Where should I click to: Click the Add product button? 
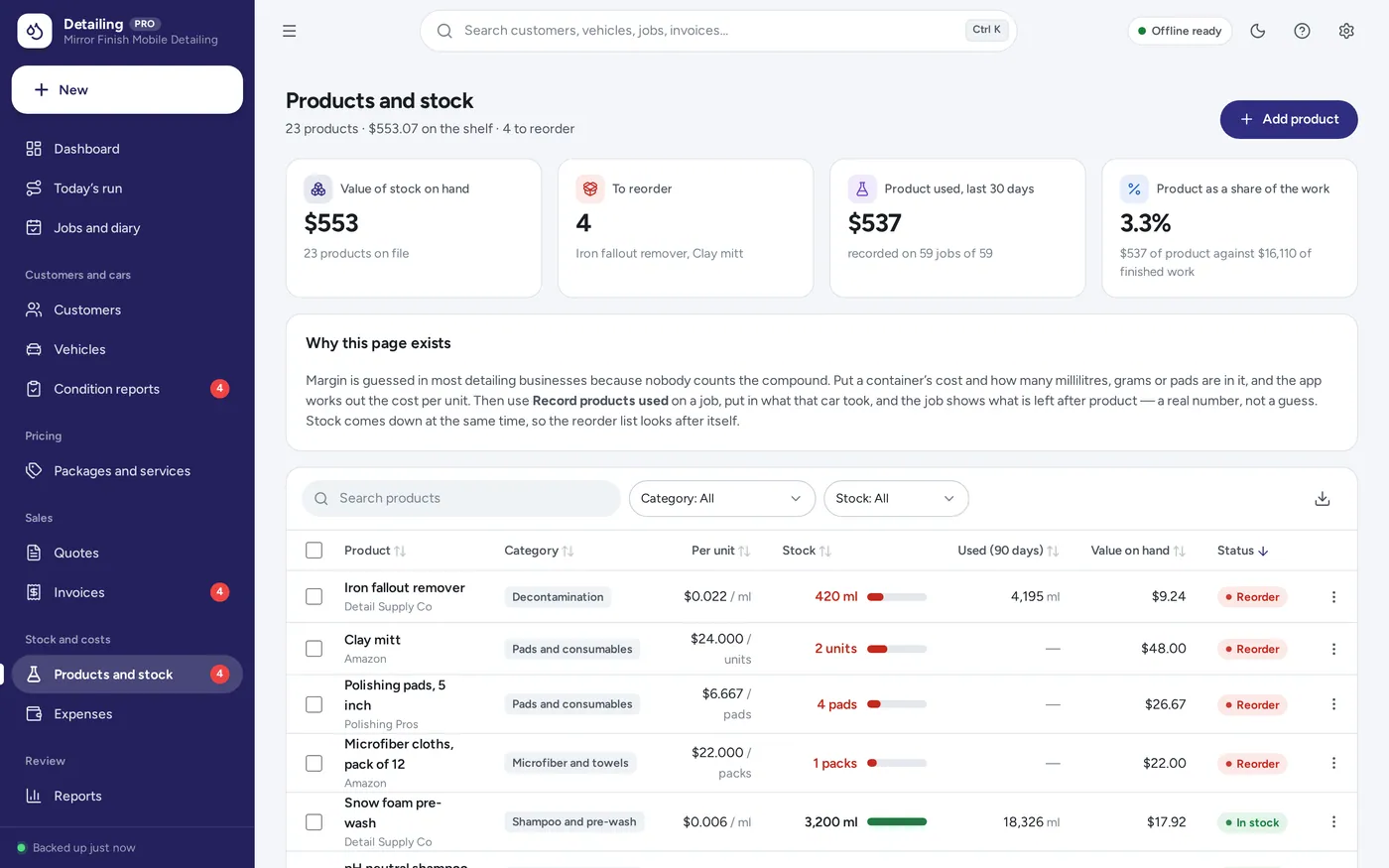[1289, 119]
